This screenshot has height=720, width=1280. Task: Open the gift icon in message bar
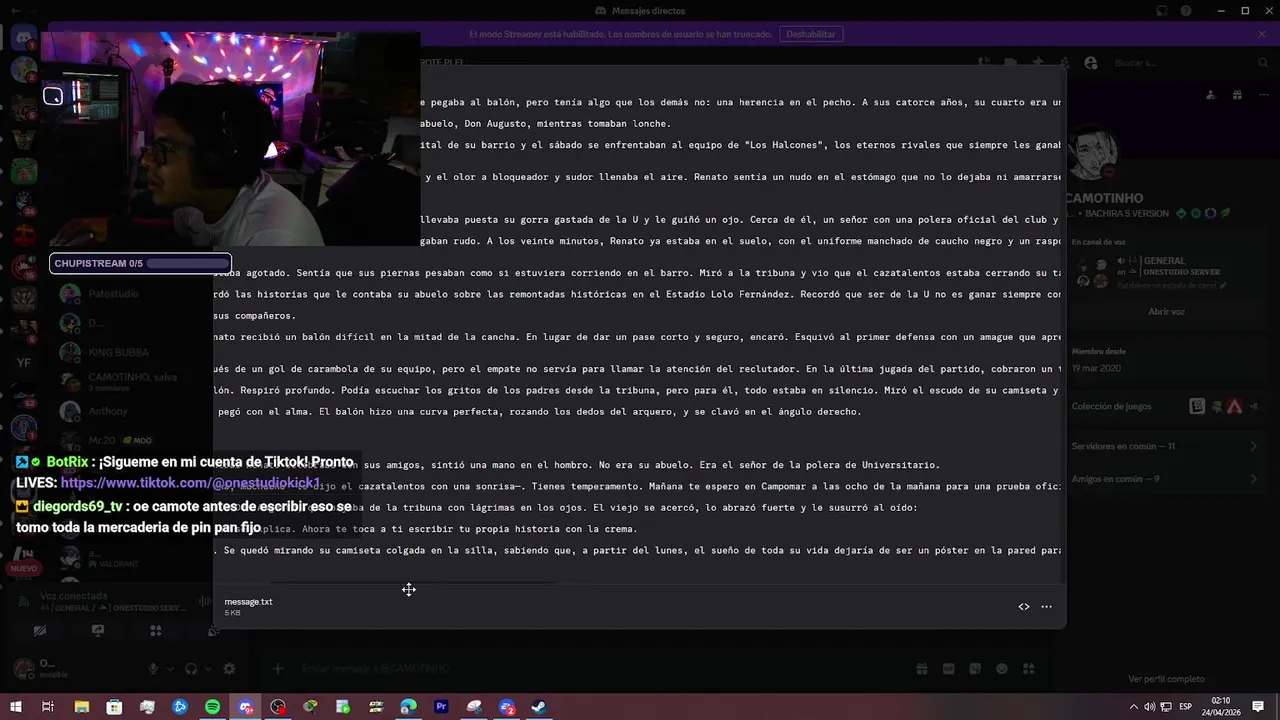(x=921, y=668)
